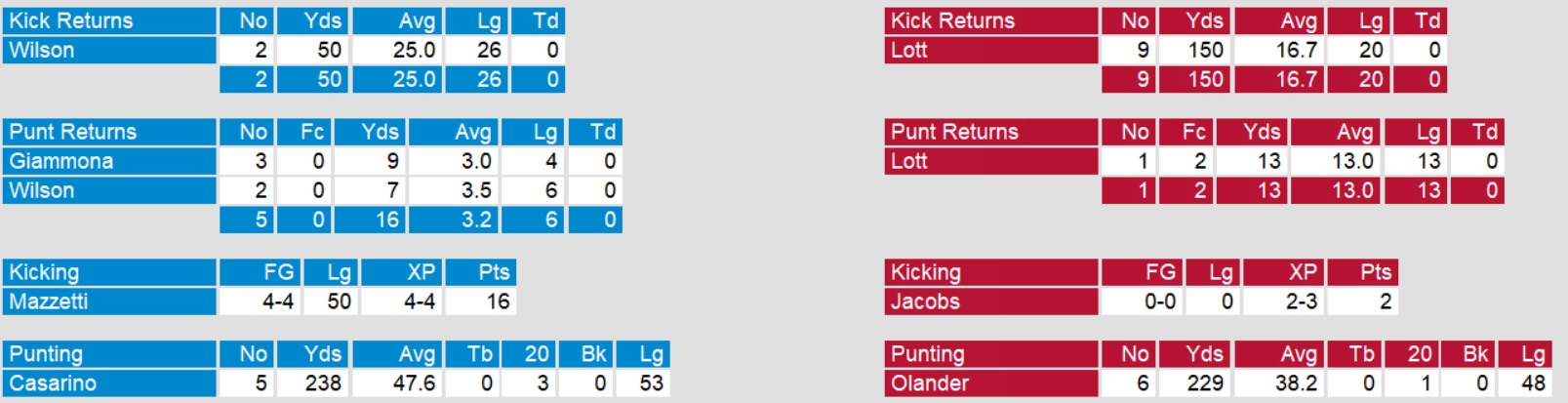Click the Yds column in blue Punting header

[x=313, y=354]
